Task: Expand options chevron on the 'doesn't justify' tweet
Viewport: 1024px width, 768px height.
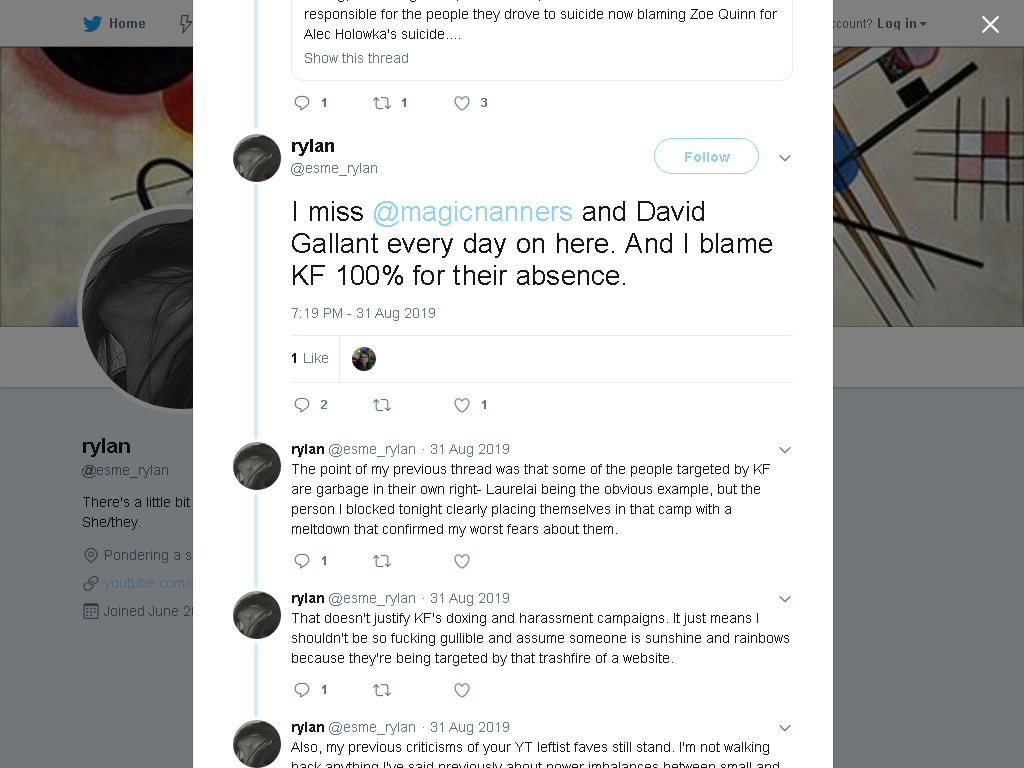Action: click(785, 598)
